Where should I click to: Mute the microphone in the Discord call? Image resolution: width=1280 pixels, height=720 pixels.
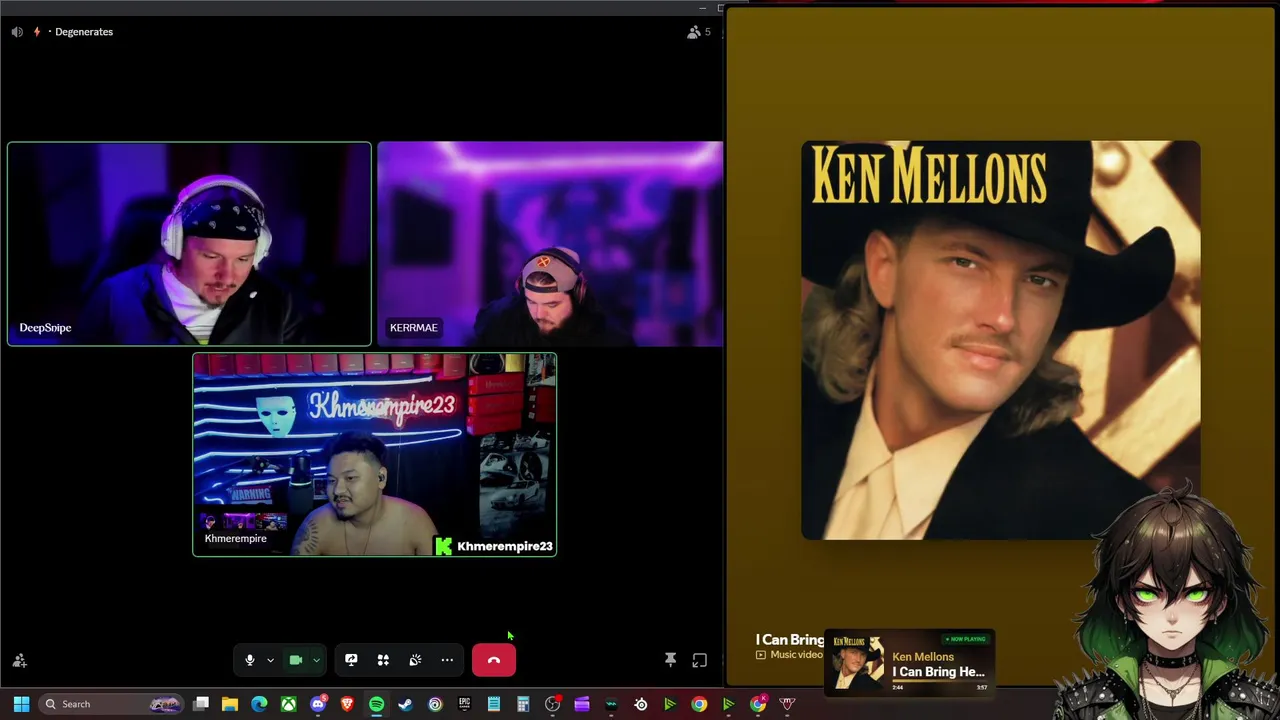[x=250, y=660]
